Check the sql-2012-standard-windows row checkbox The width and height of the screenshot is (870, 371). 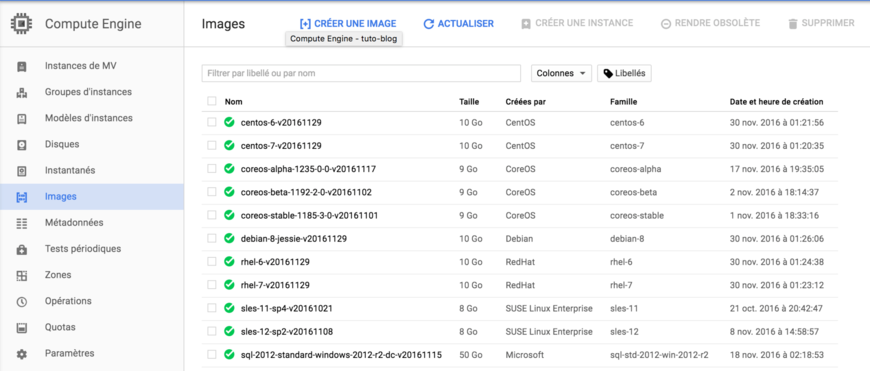pos(211,354)
